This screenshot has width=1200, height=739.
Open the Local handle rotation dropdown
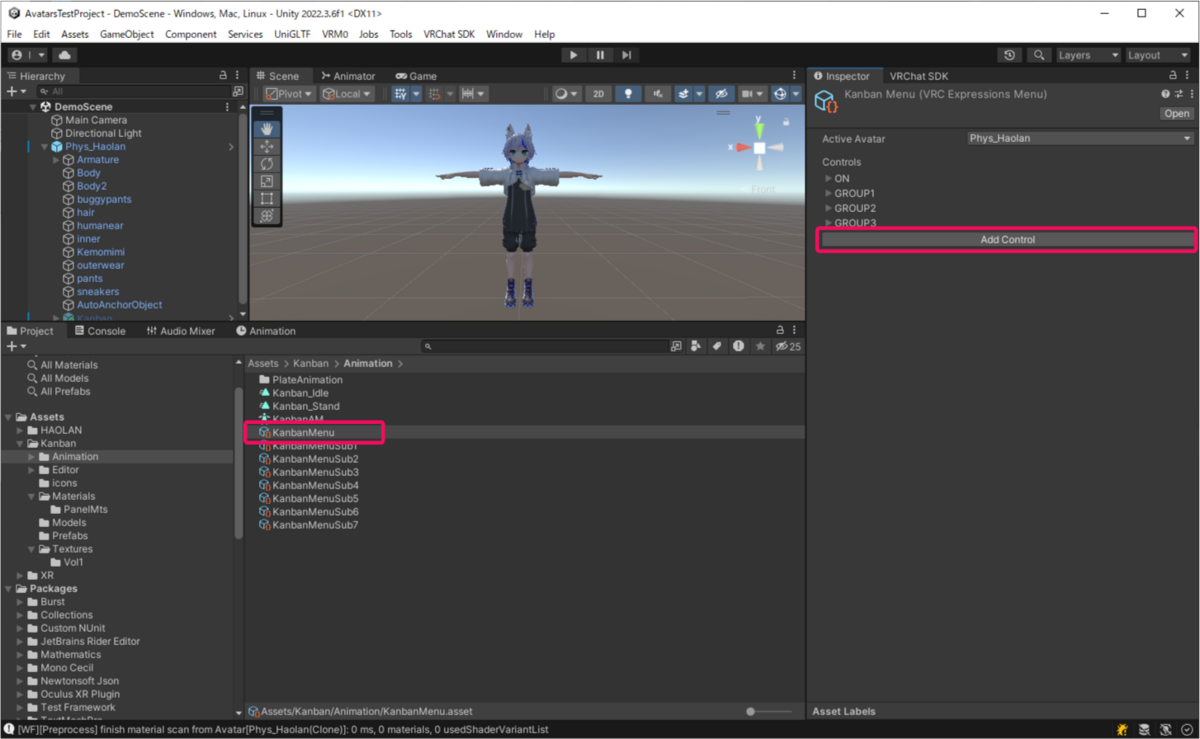pyautogui.click(x=347, y=94)
